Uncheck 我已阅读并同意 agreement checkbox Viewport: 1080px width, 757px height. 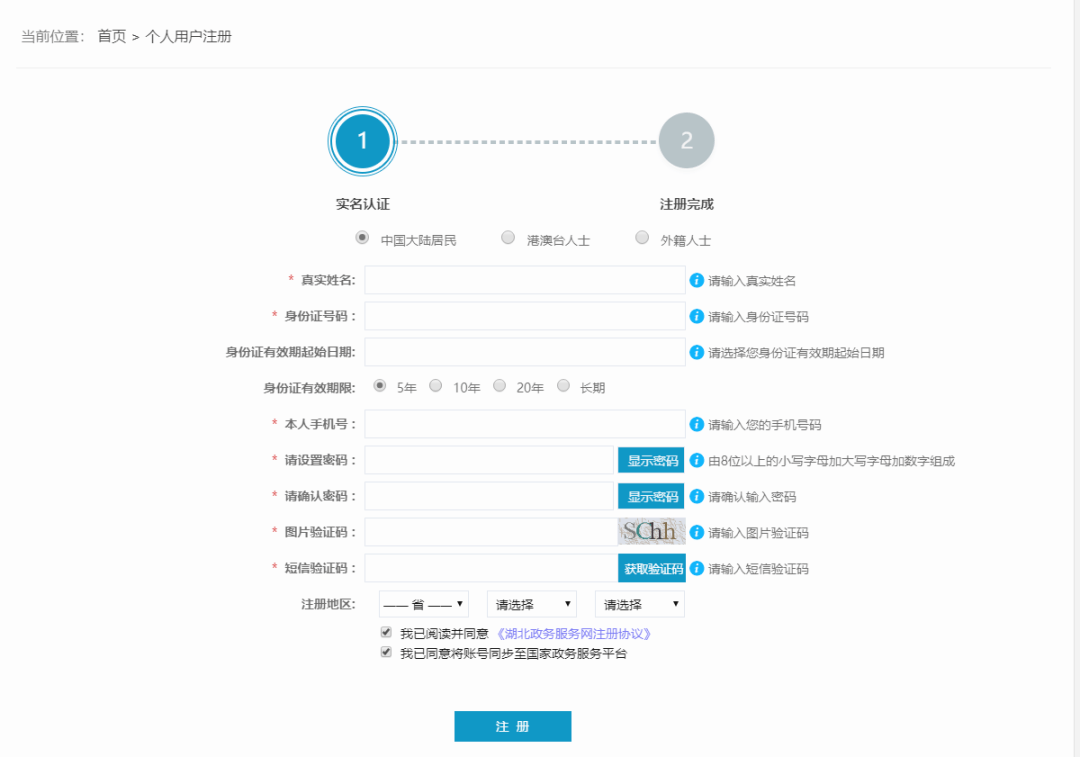click(386, 632)
